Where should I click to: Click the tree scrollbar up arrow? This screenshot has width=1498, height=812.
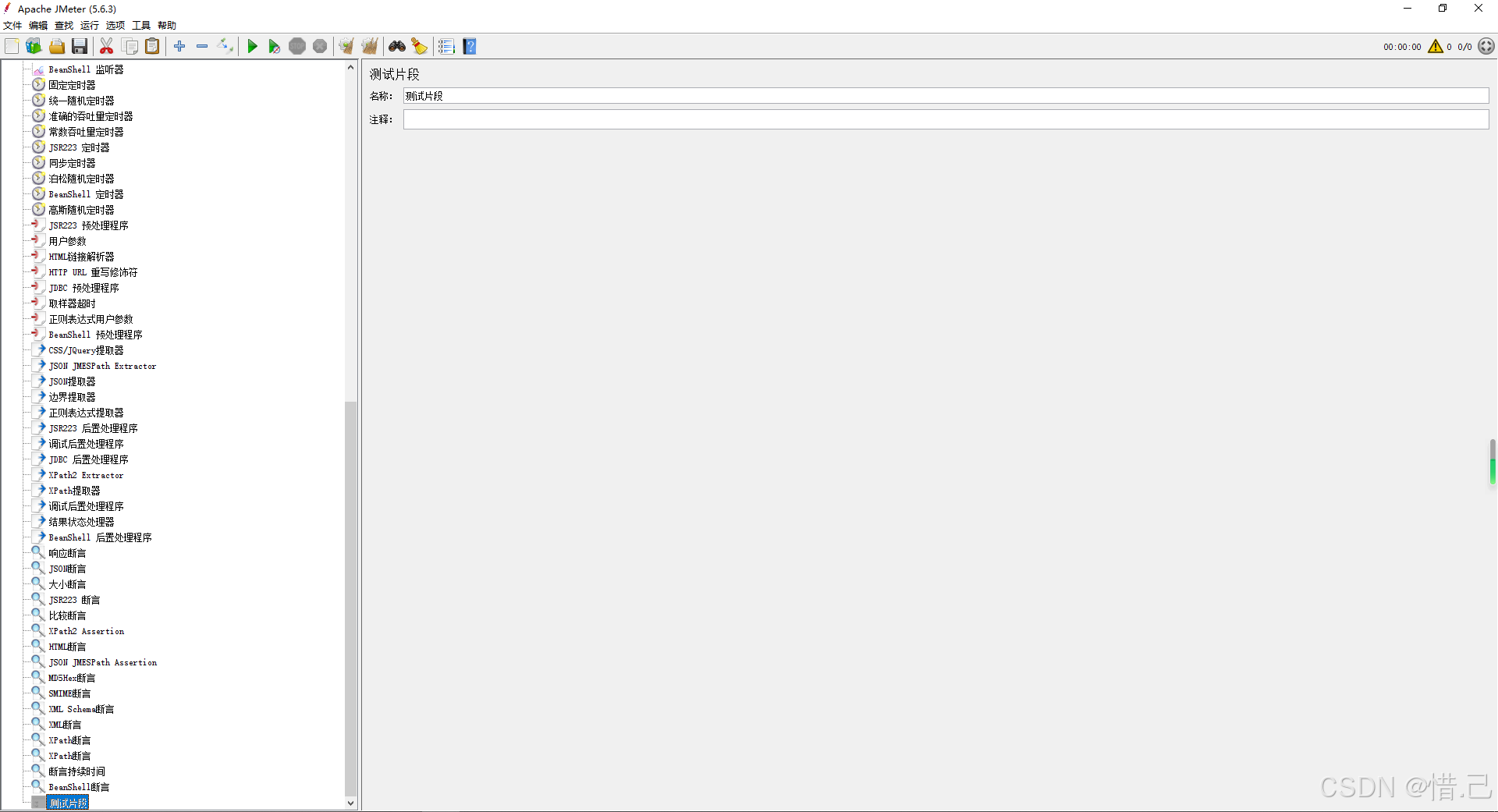[350, 68]
